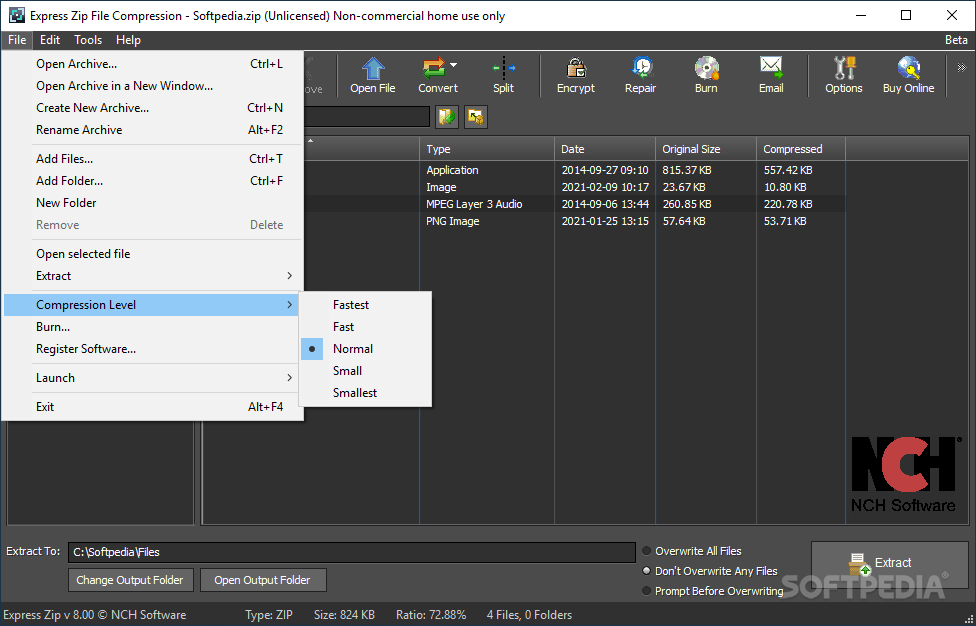Sort by Compressed column header
Viewport: 976px width, 626px height.
[x=801, y=149]
